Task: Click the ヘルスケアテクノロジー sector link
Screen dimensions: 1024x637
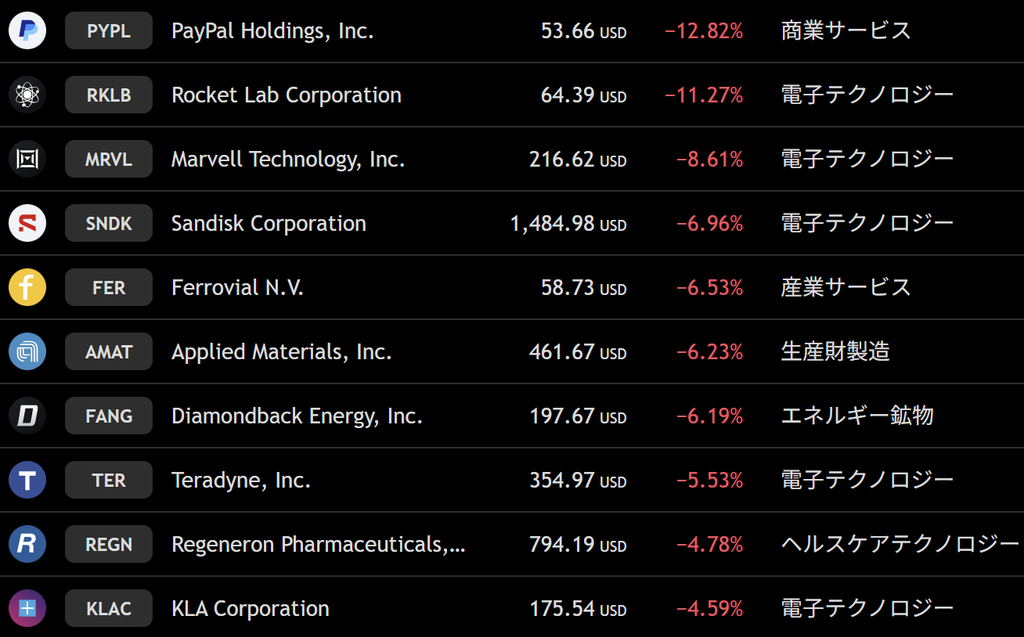Action: [900, 544]
